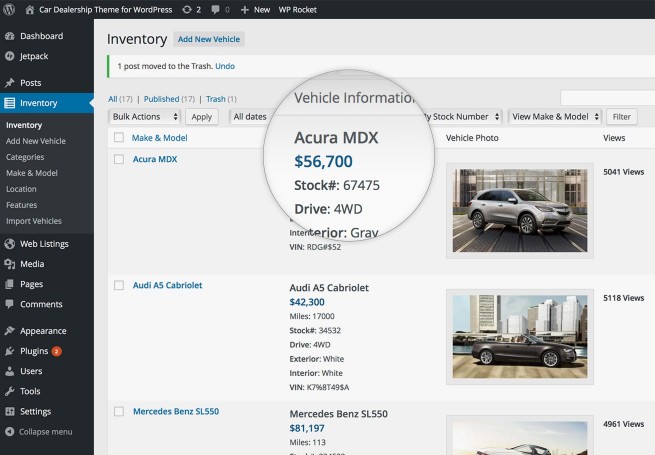
Task: Click the Comments bubble icon in sidebar
Action: tap(10, 304)
